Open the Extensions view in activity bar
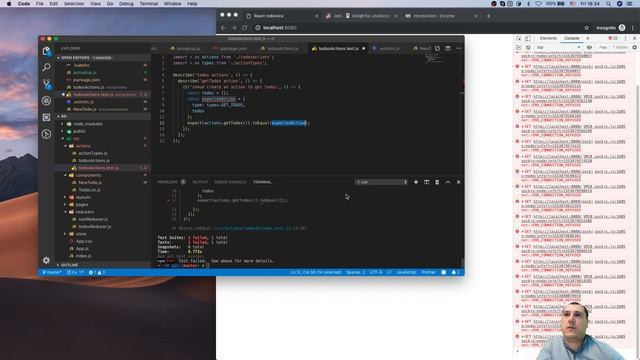The width and height of the screenshot is (640, 360). [x=47, y=117]
